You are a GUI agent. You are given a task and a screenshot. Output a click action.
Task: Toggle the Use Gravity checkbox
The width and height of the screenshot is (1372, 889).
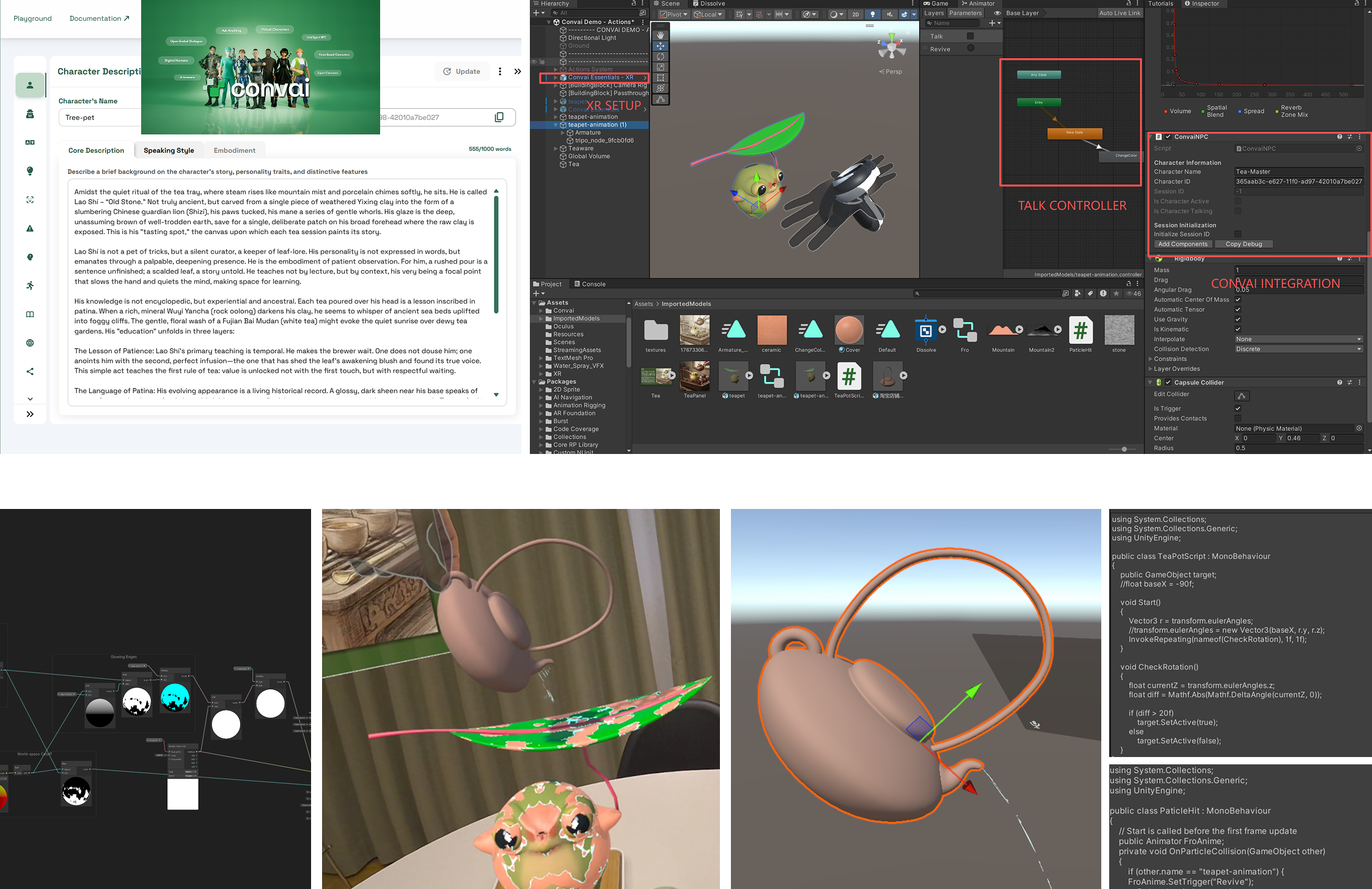point(1238,320)
